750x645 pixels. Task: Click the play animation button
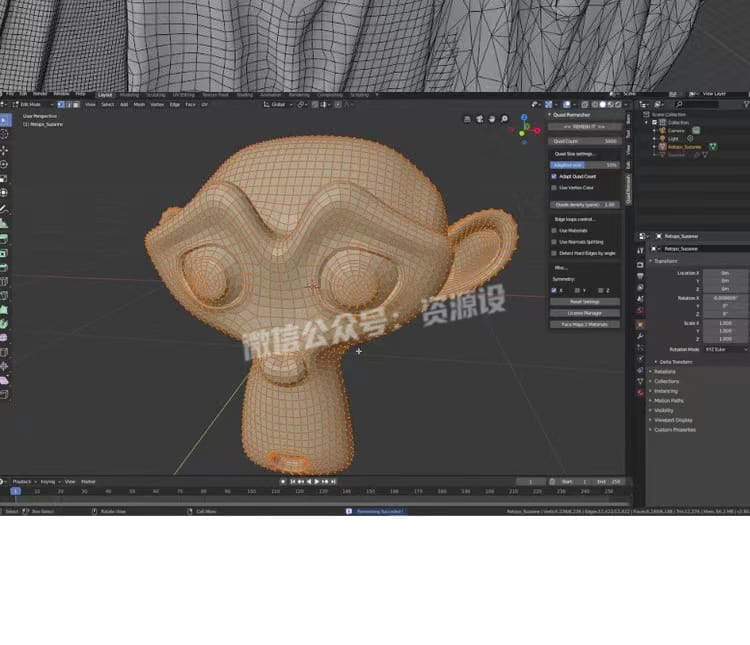point(317,481)
